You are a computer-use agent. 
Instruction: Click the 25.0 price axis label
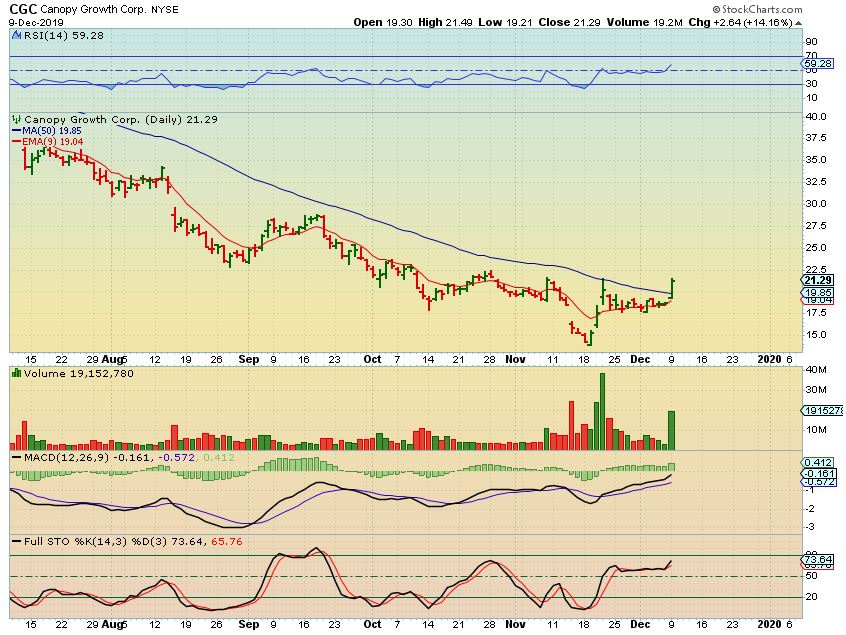pos(816,248)
